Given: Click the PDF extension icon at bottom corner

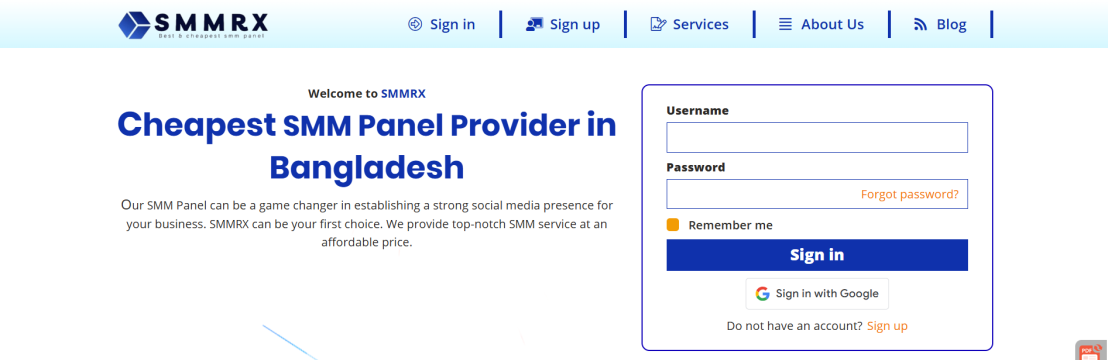Looking at the screenshot, I should point(1092,350).
